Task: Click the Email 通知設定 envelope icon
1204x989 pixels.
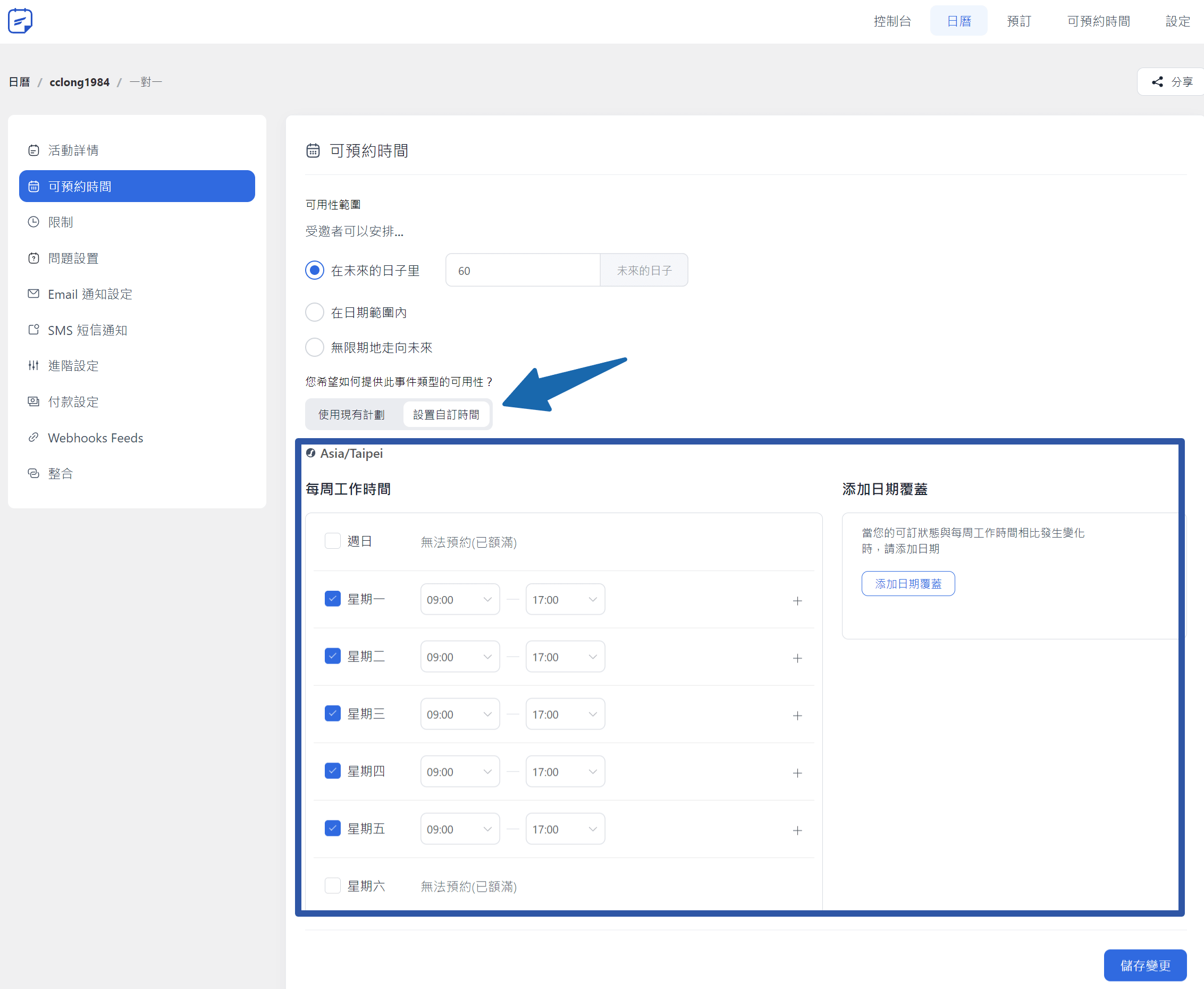Action: point(33,294)
